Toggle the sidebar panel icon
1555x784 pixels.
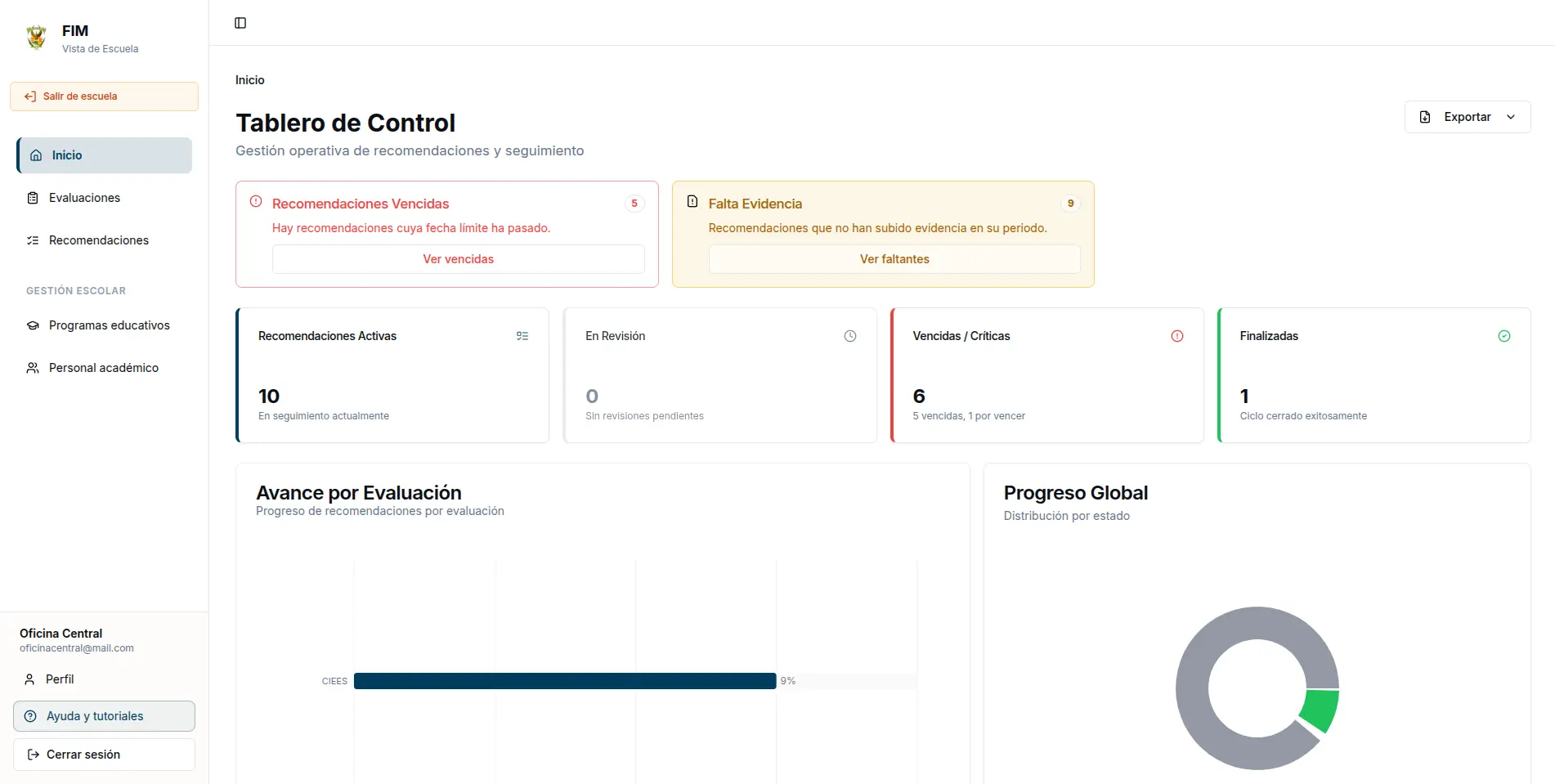coord(240,23)
